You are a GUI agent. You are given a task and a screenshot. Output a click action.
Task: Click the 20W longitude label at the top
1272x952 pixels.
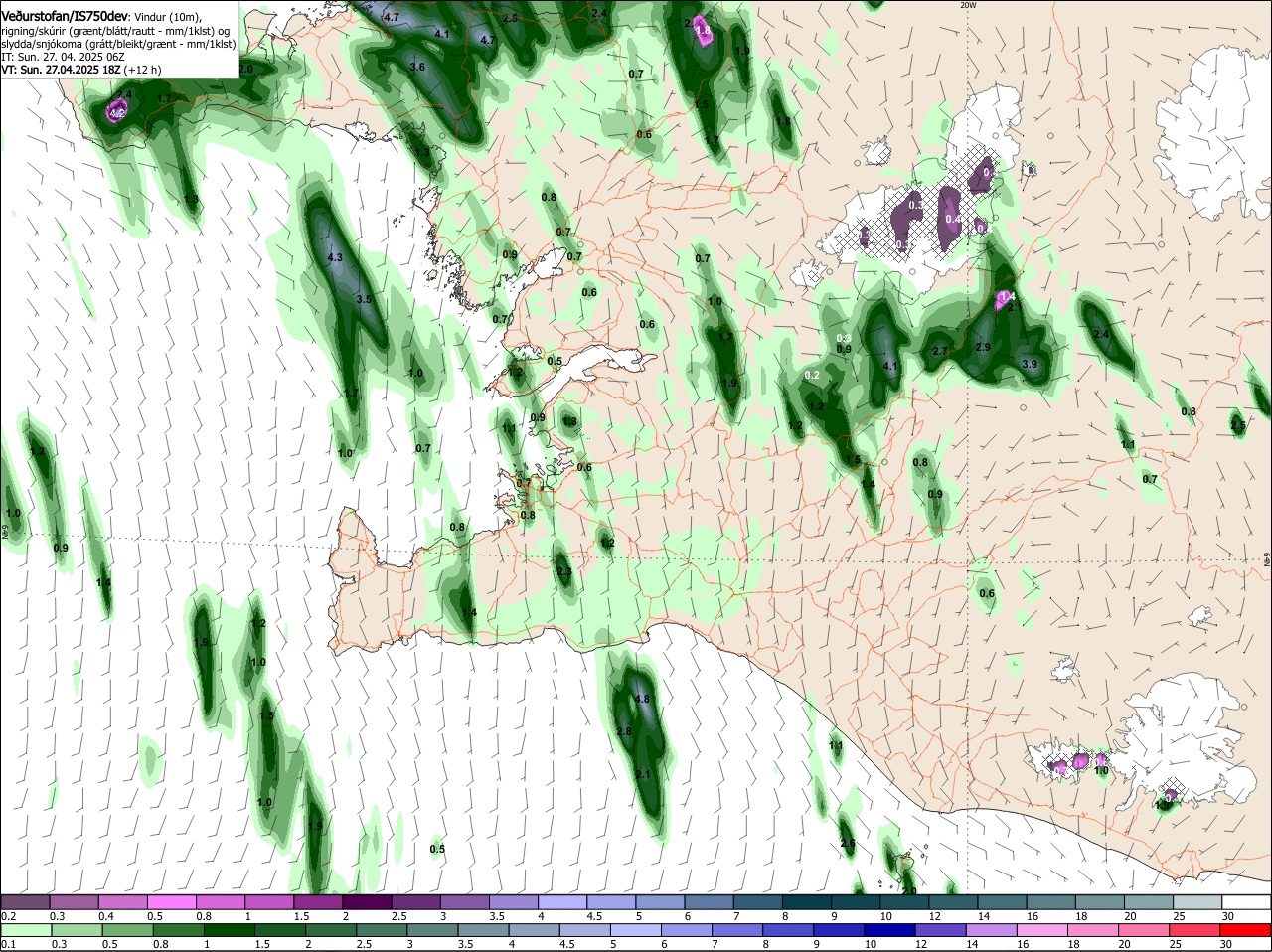click(x=969, y=5)
